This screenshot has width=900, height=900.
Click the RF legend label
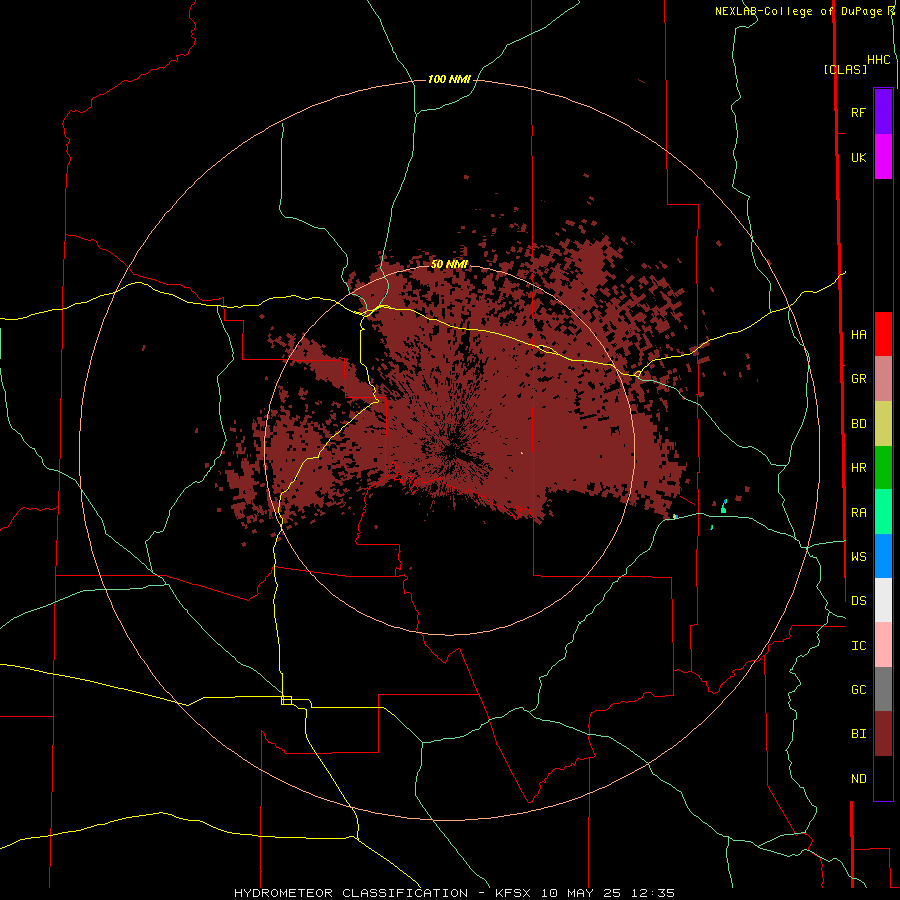tap(858, 112)
